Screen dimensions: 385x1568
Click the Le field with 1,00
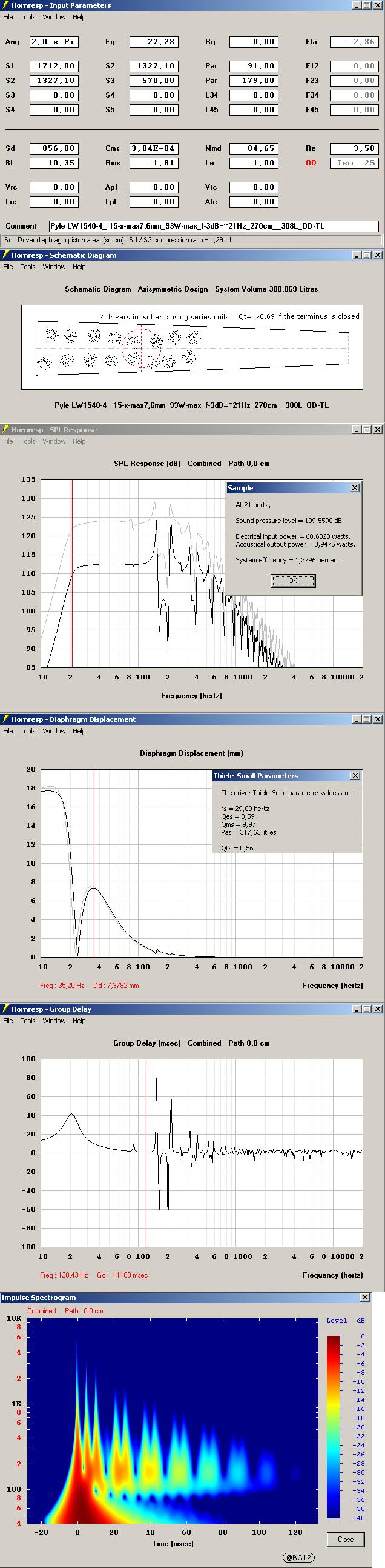click(254, 164)
